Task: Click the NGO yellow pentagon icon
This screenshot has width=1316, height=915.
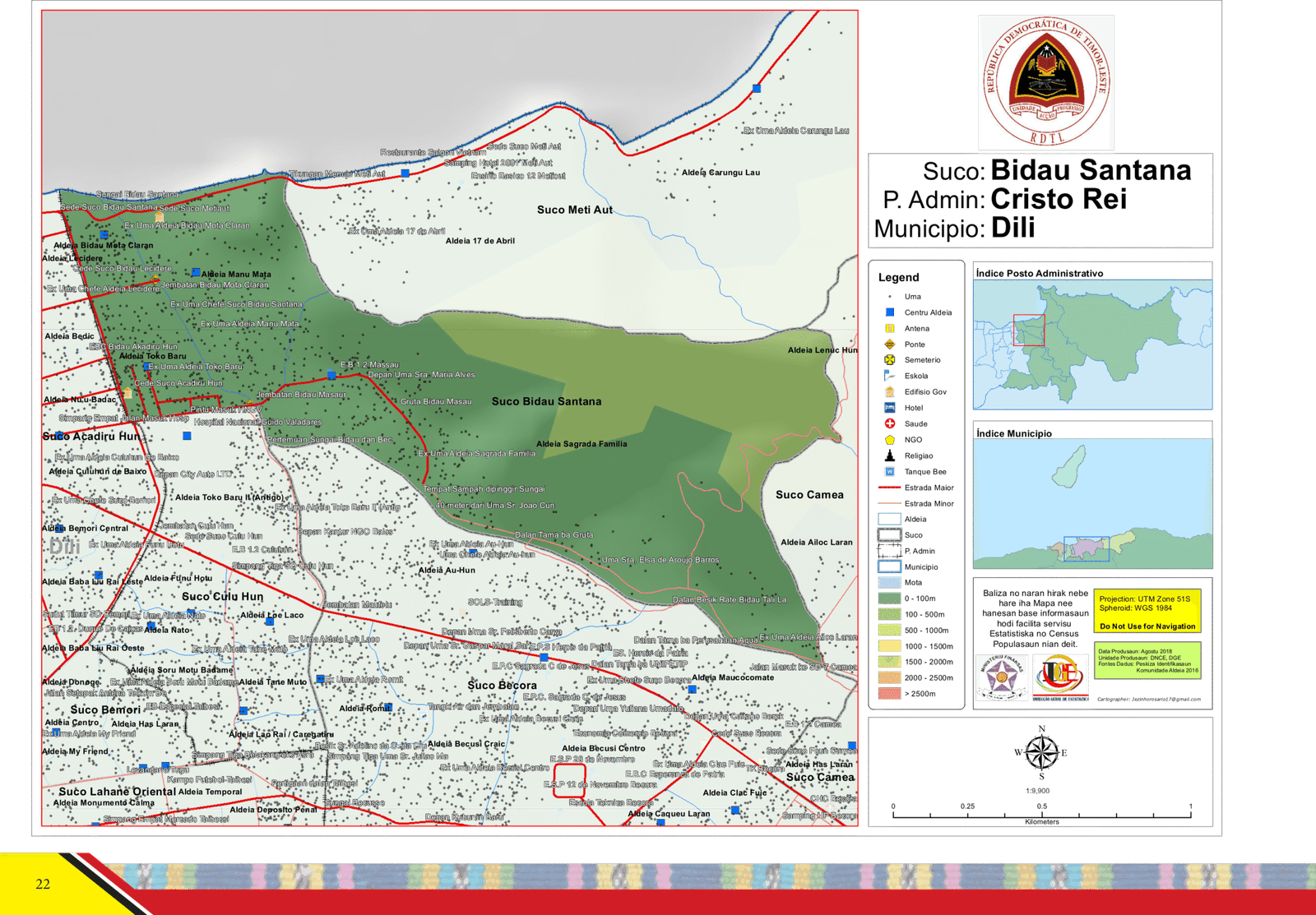Action: (x=889, y=440)
